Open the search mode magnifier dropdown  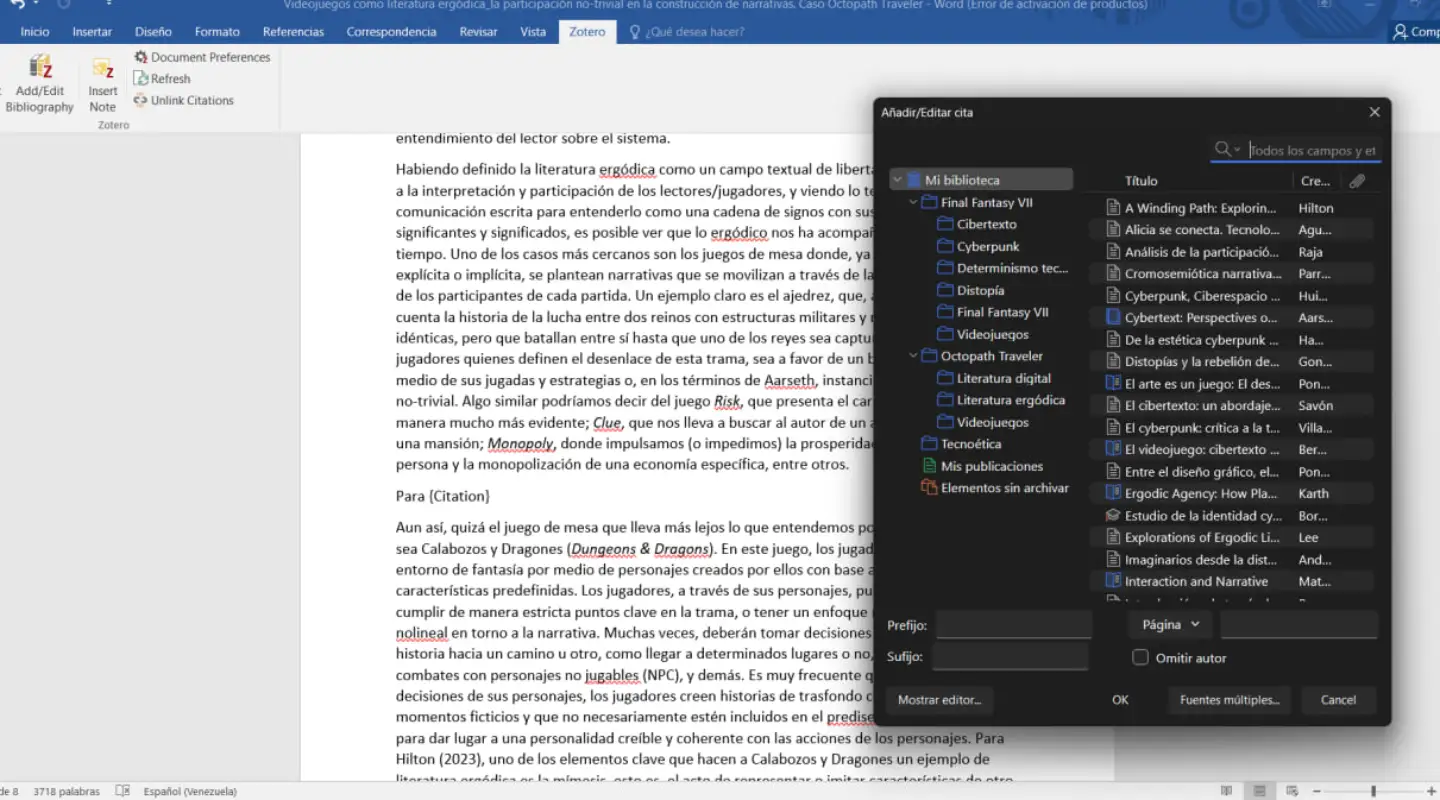click(1227, 150)
